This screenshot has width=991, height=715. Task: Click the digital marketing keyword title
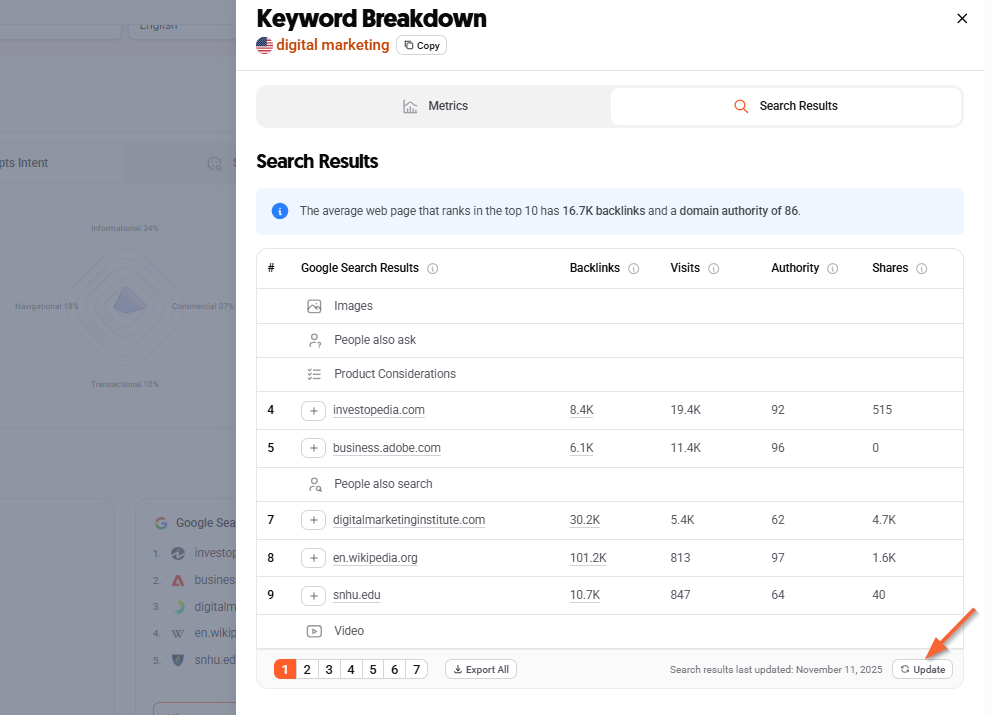point(332,46)
